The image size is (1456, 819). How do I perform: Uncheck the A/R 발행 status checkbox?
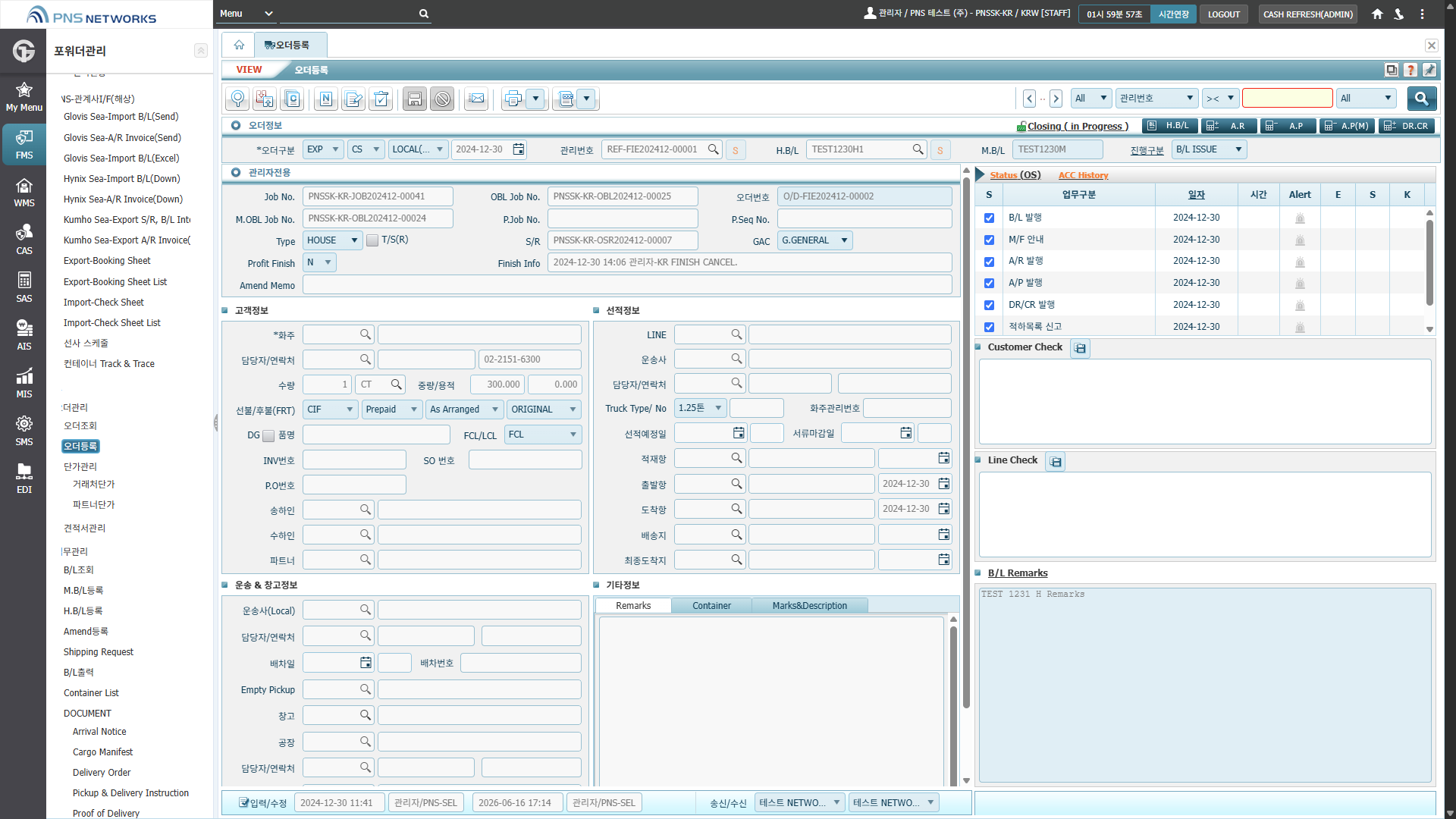pos(989,262)
